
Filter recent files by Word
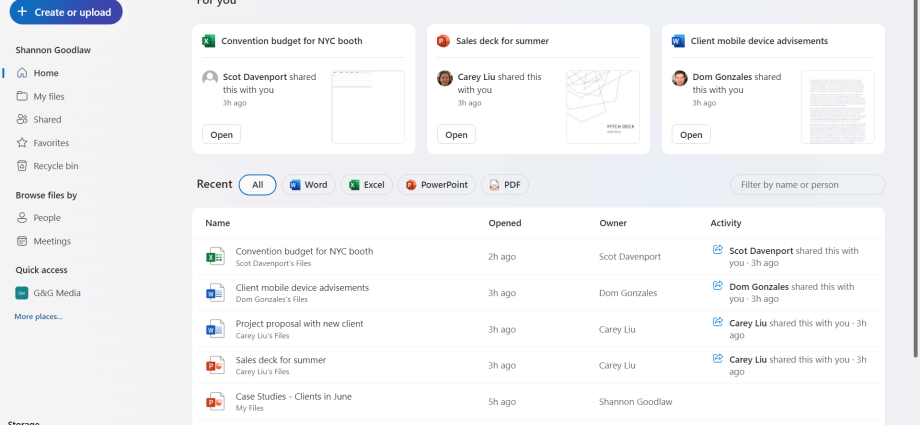click(309, 185)
